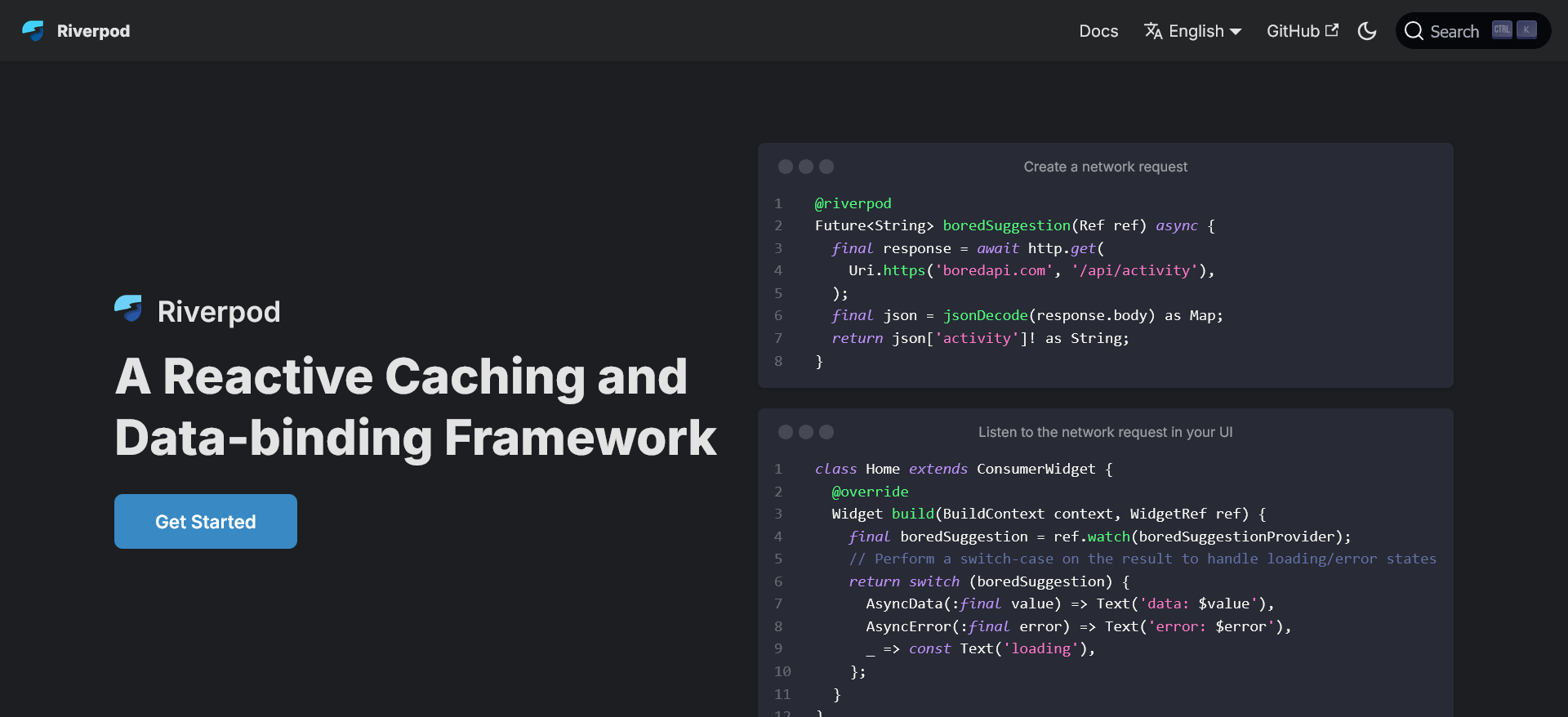
Task: Click third dot of 'Listen to the network request' window
Action: point(826,432)
